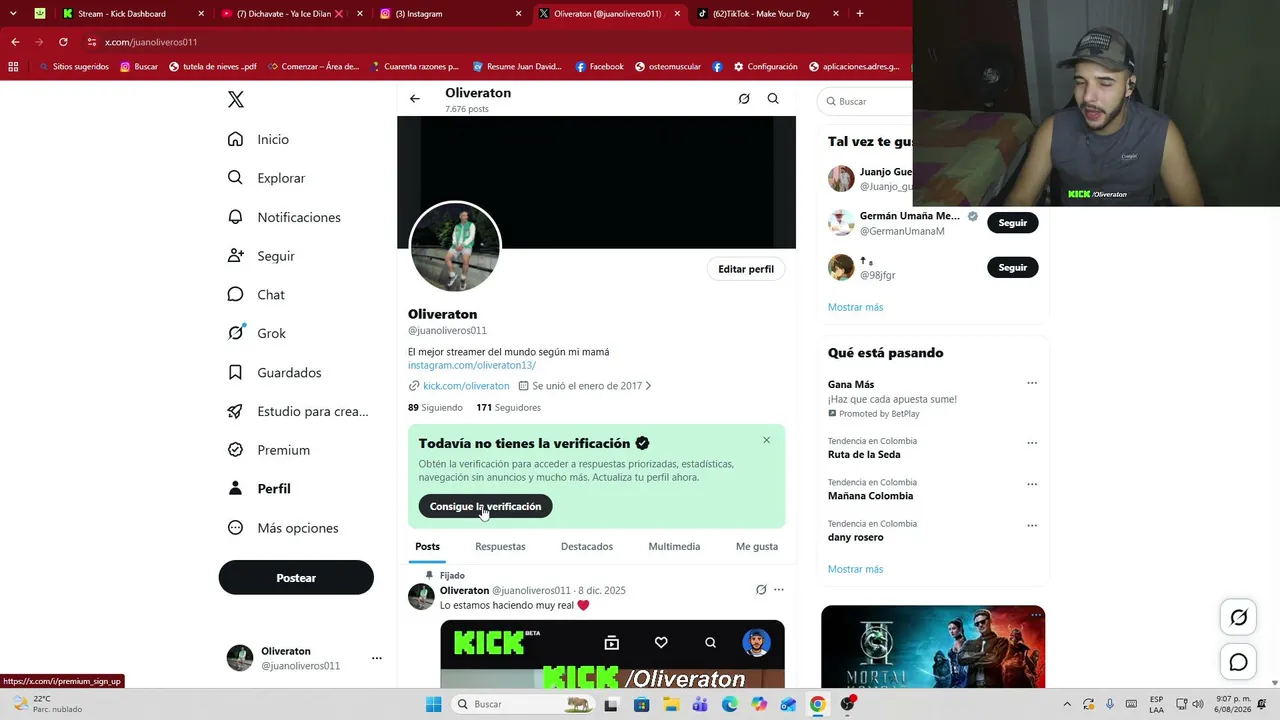Open options for Mañana Colombia trend
Viewport: 1280px width, 720px height.
point(1032,484)
